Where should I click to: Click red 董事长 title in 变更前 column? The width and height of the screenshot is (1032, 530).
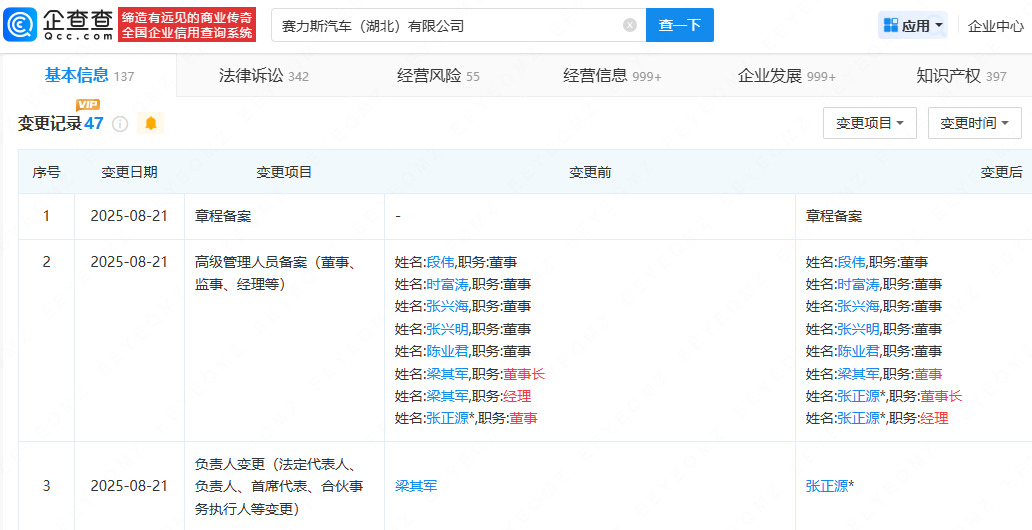tap(525, 374)
